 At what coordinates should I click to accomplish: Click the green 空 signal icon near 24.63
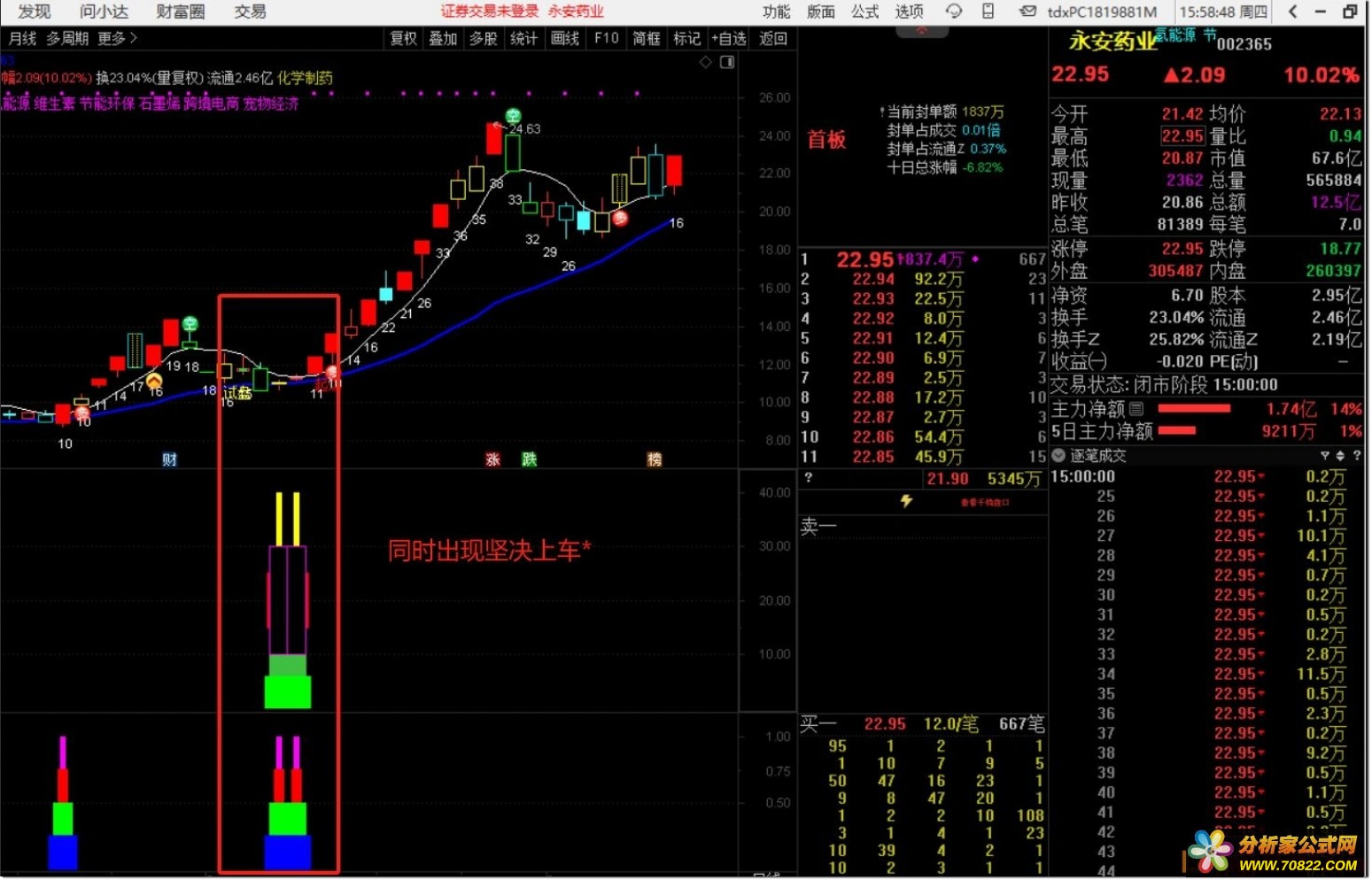click(x=513, y=116)
